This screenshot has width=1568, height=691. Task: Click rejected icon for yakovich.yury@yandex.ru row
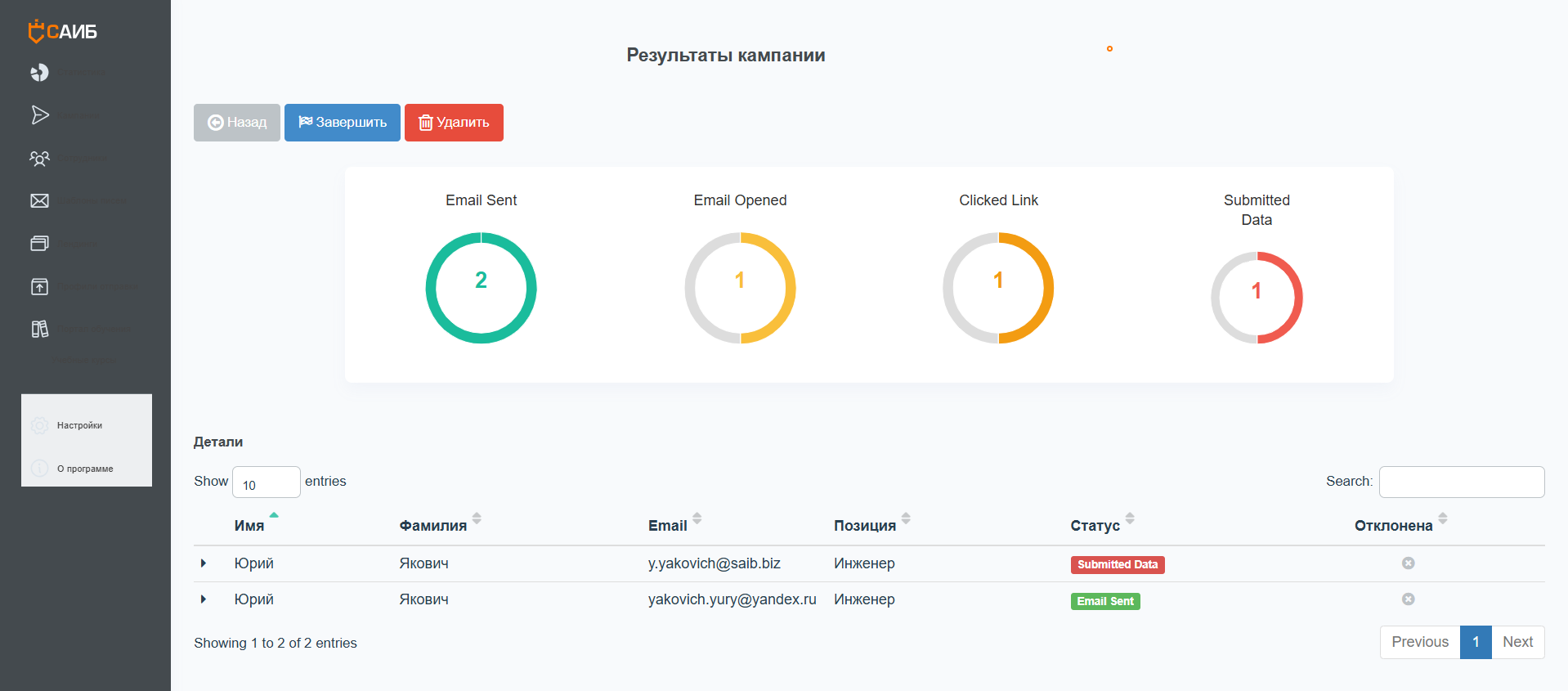pos(1408,599)
